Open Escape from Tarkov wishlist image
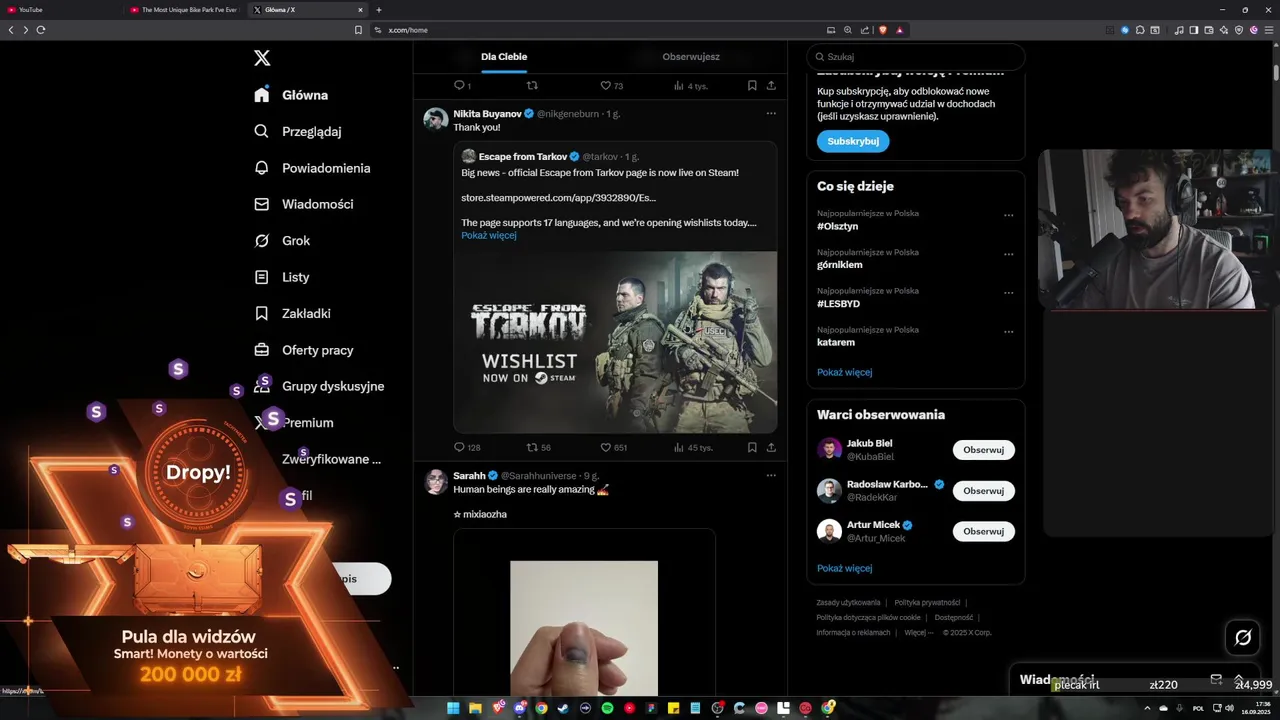This screenshot has height=720, width=1280. pyautogui.click(x=615, y=342)
